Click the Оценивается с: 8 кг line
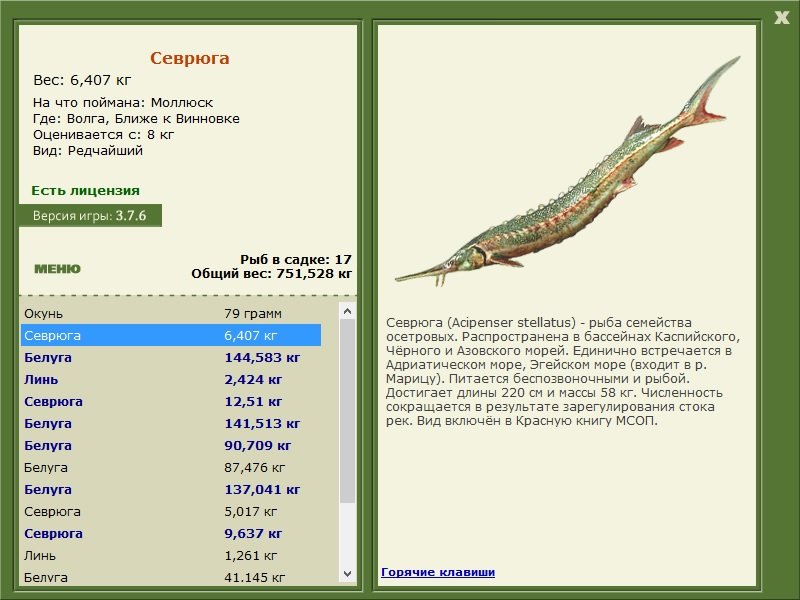The width and height of the screenshot is (800, 600). (104, 135)
